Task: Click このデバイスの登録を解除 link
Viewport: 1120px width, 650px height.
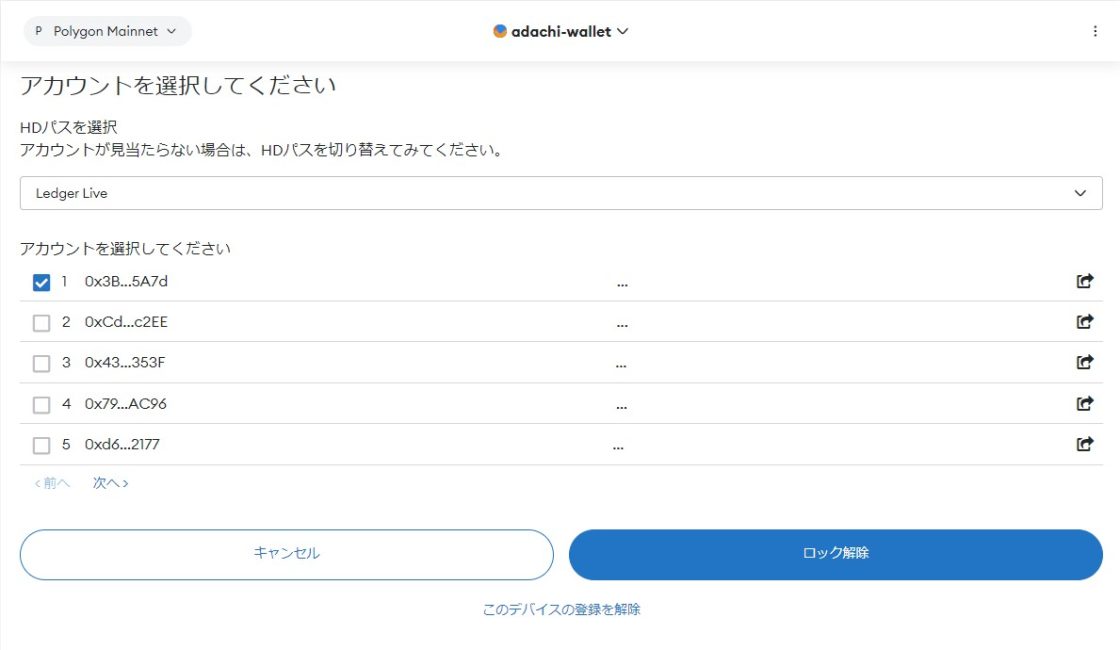Action: coord(561,609)
